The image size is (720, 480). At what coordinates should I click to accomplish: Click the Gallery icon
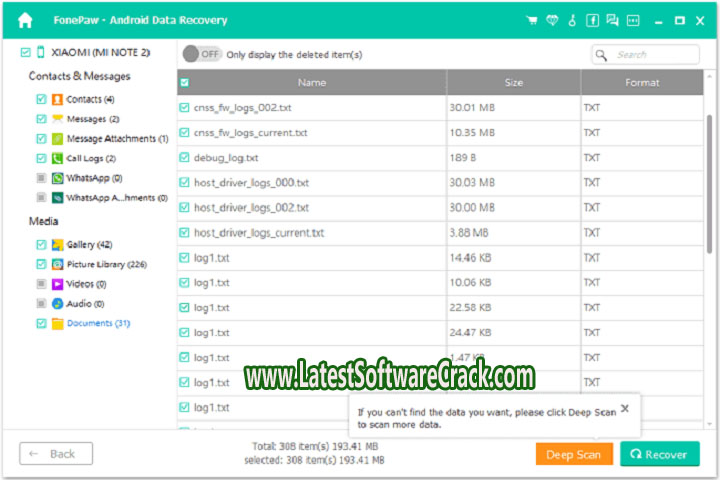click(x=57, y=245)
